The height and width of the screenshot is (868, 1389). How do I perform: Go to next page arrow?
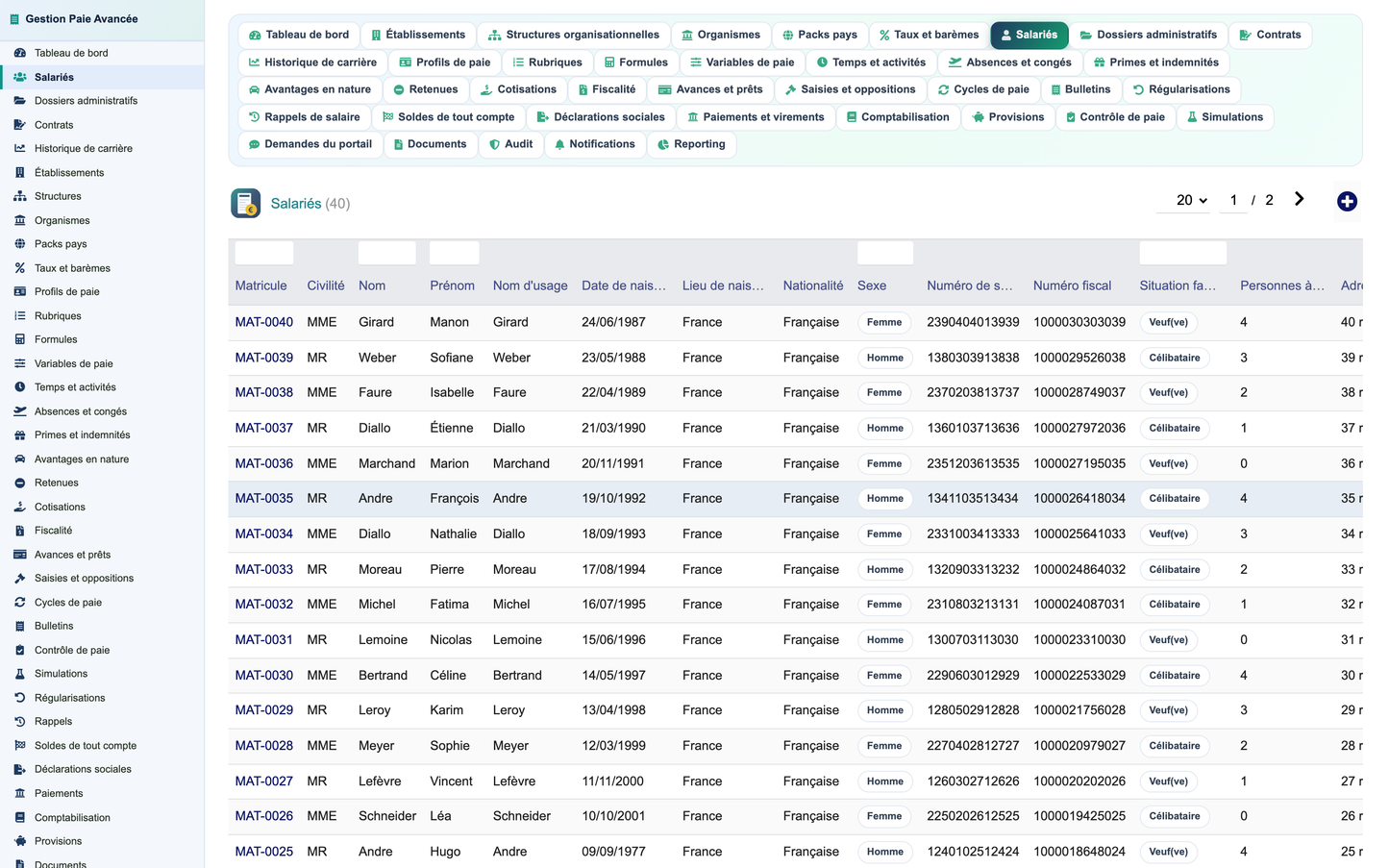[1299, 199]
